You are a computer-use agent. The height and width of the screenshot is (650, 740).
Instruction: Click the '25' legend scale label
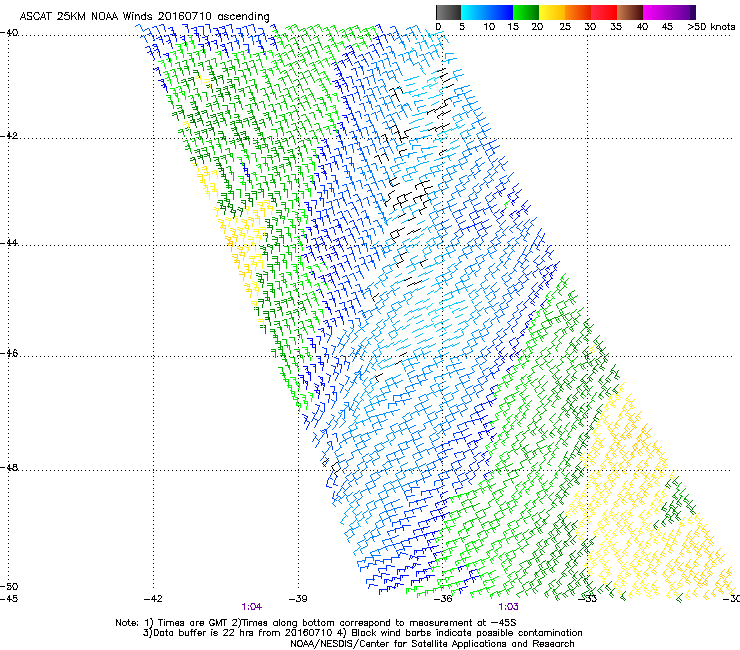(x=565, y=27)
